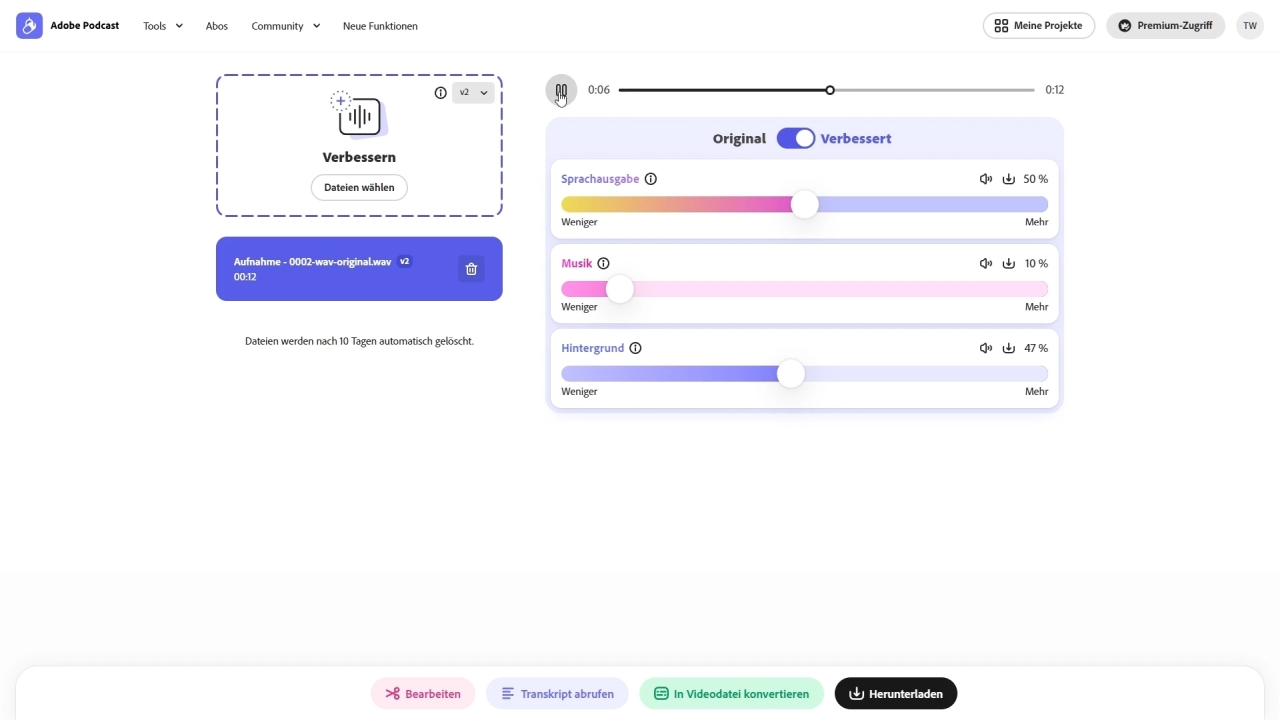This screenshot has height=720, width=1280.
Task: Click the 0:12 total duration text
Action: (x=1055, y=90)
